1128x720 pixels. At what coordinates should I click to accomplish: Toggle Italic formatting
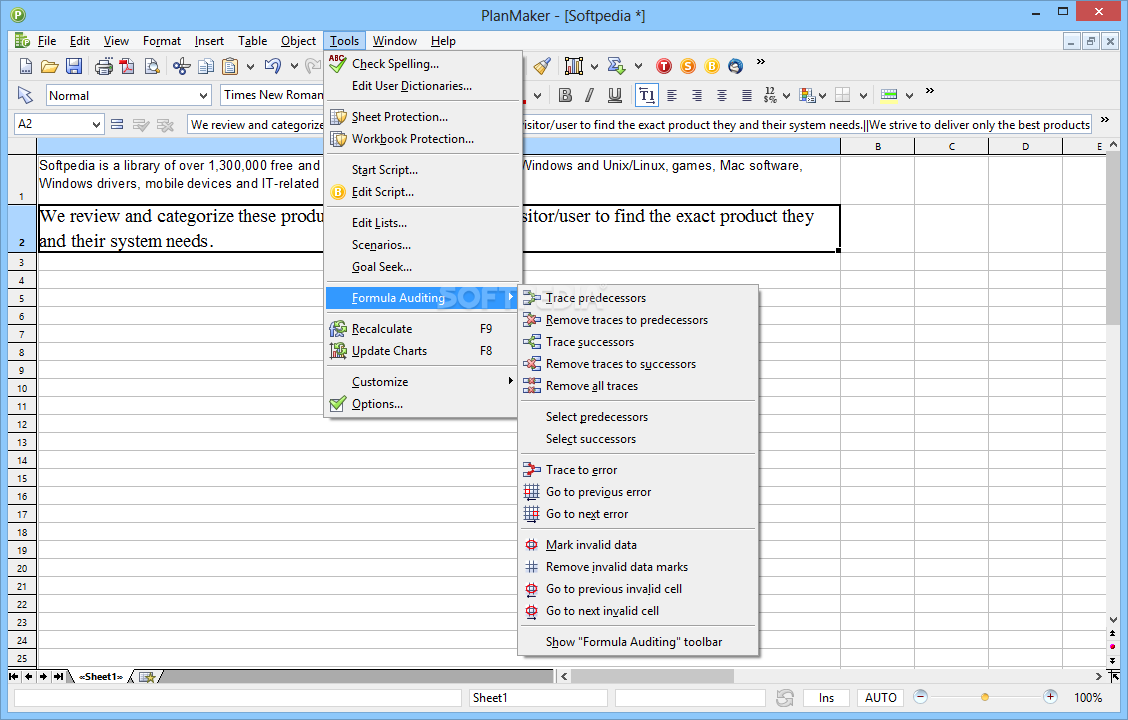click(590, 96)
